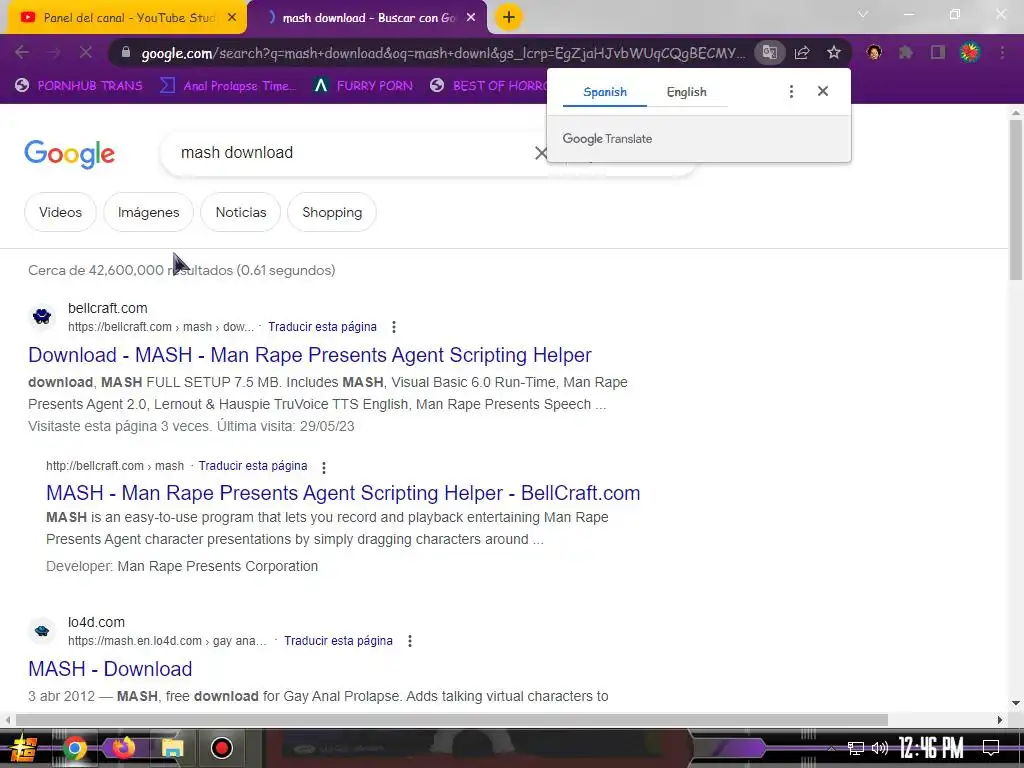
Task: Click the Visitaste esta página 3 veces note
Action: pos(191,426)
